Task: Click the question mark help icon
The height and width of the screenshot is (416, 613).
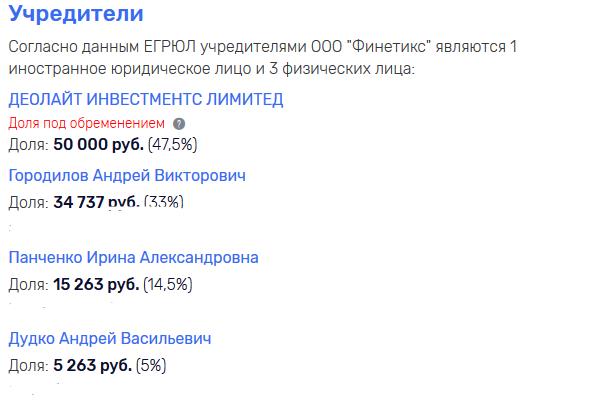Action: [x=179, y=124]
